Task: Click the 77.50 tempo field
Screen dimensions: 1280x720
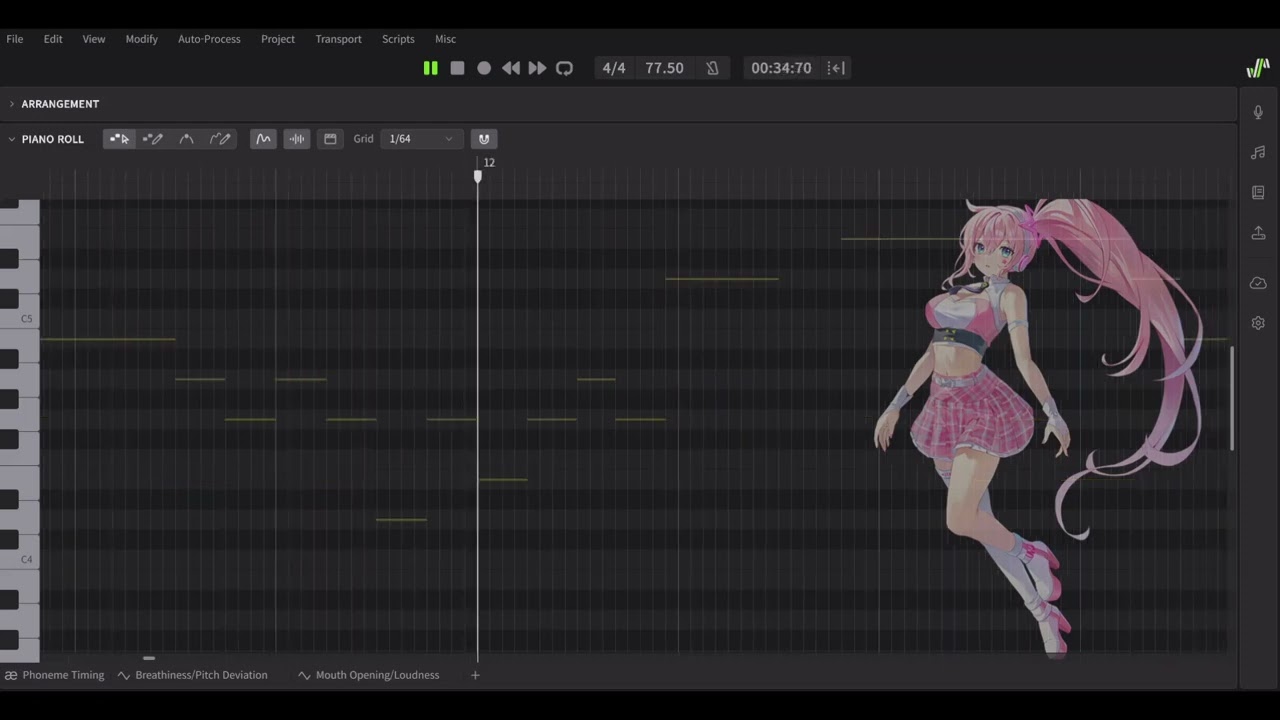Action: click(x=664, y=68)
